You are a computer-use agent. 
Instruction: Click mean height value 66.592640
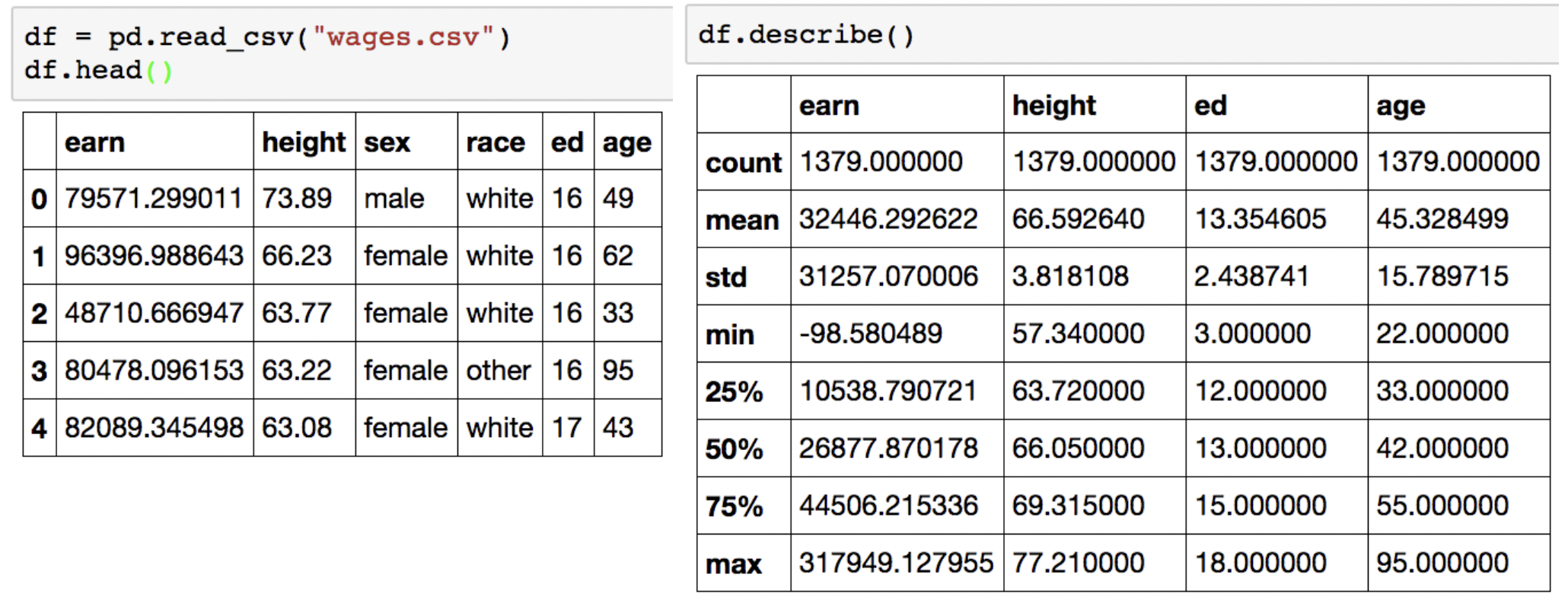(1078, 219)
